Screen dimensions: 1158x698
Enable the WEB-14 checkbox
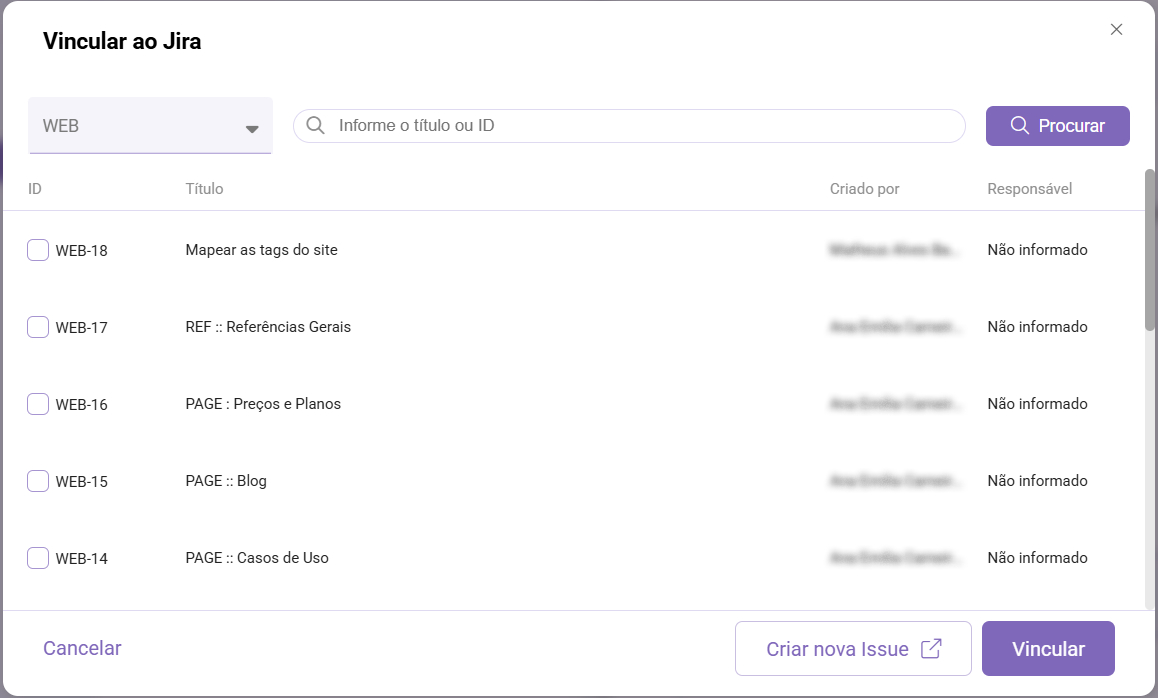(x=38, y=558)
